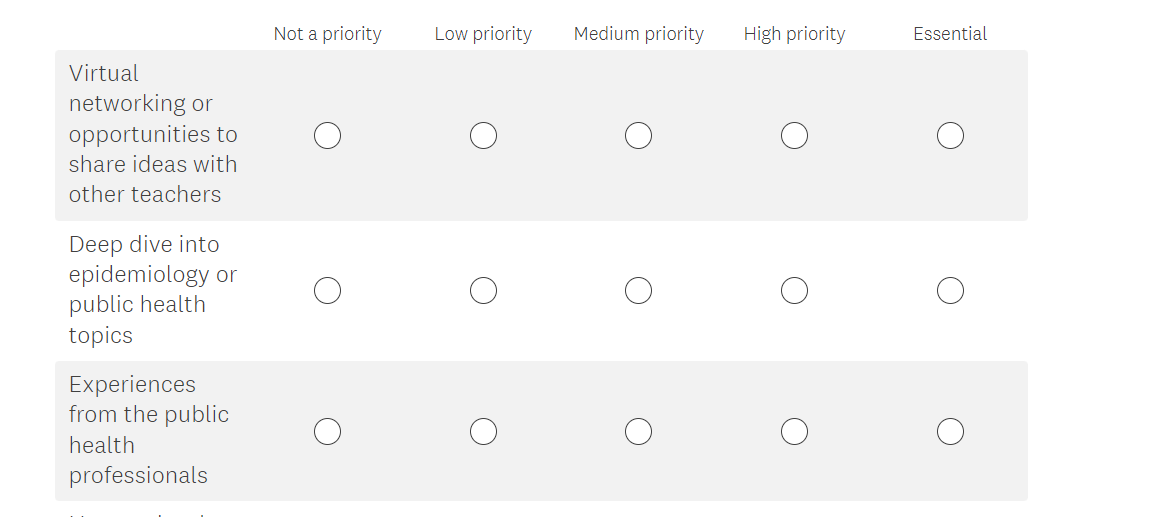
Task: Rate epidemiology deep dive as Low priority
Action: (x=483, y=290)
